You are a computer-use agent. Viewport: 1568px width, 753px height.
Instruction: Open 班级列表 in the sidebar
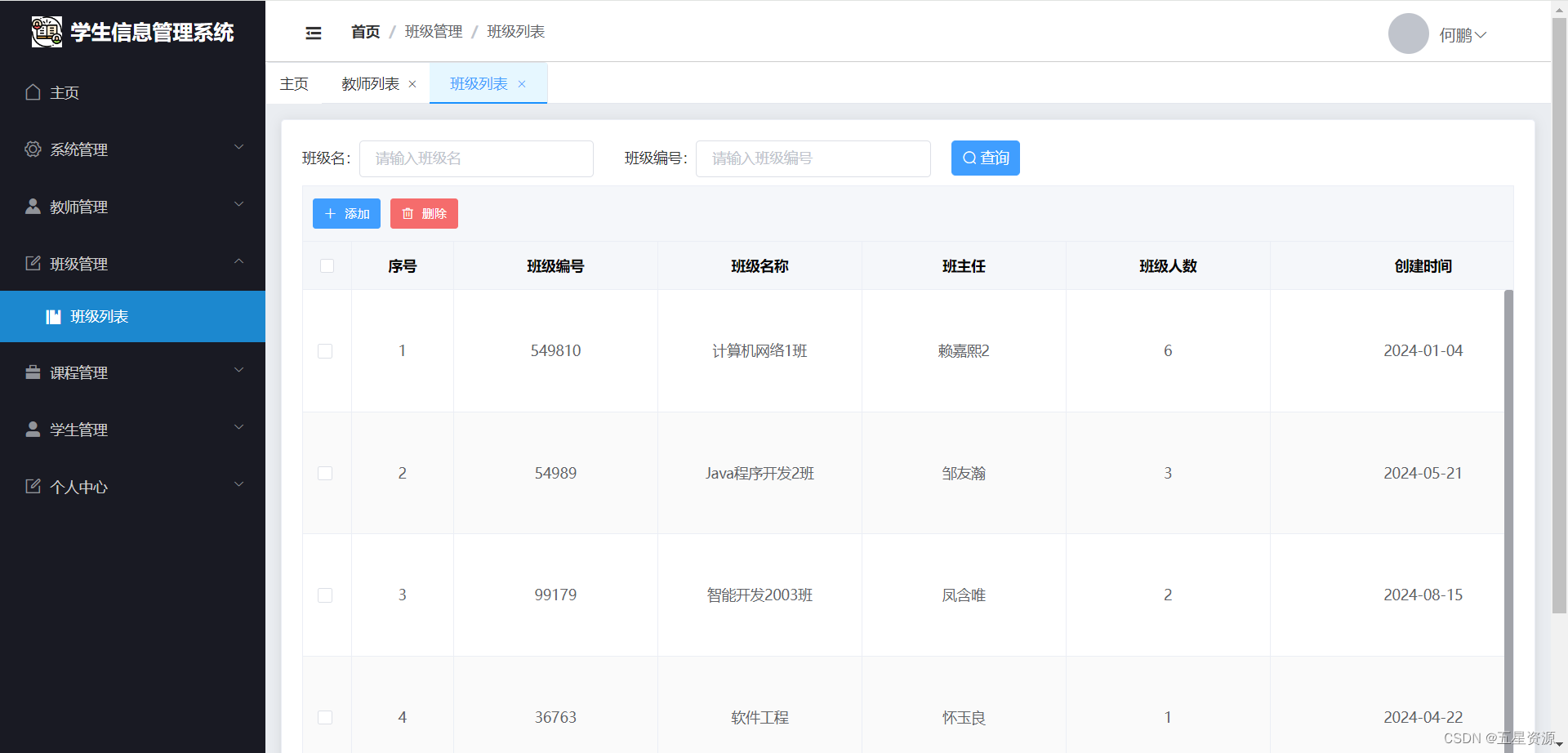coord(132,316)
